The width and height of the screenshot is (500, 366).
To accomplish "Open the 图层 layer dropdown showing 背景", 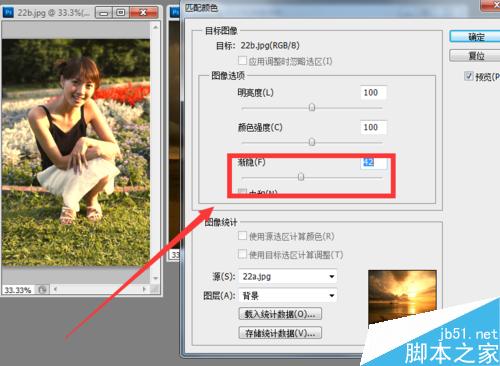I will [x=287, y=295].
